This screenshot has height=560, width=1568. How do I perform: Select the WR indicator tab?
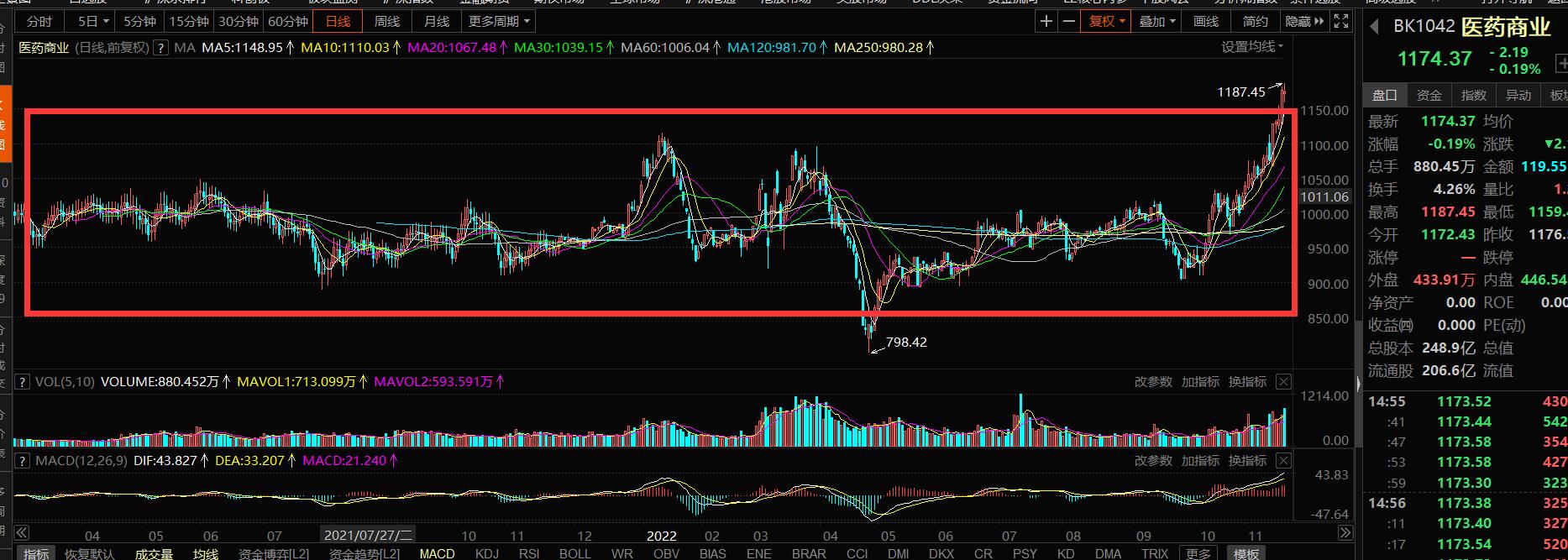[622, 553]
